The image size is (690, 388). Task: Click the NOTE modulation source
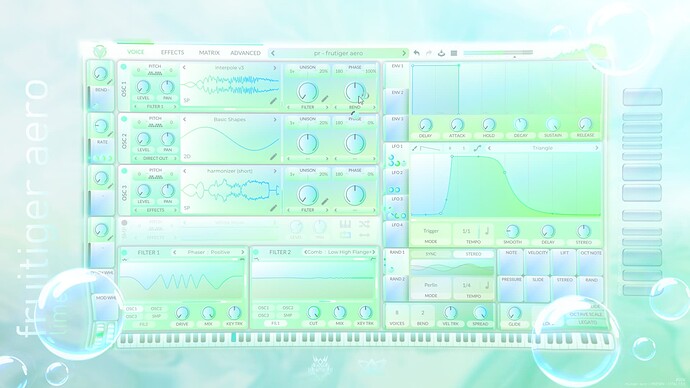tap(511, 262)
